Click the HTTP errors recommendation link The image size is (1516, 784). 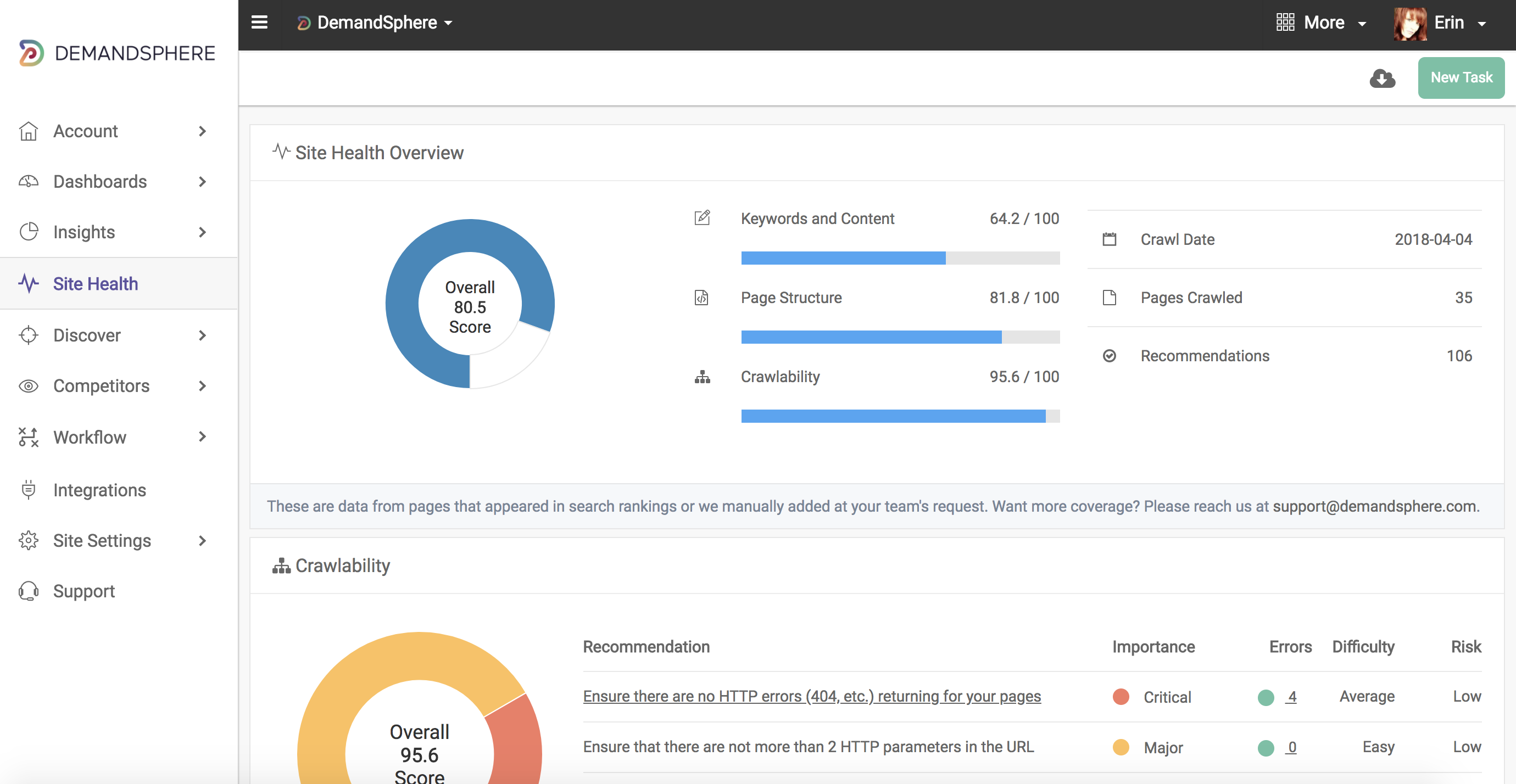tap(812, 696)
